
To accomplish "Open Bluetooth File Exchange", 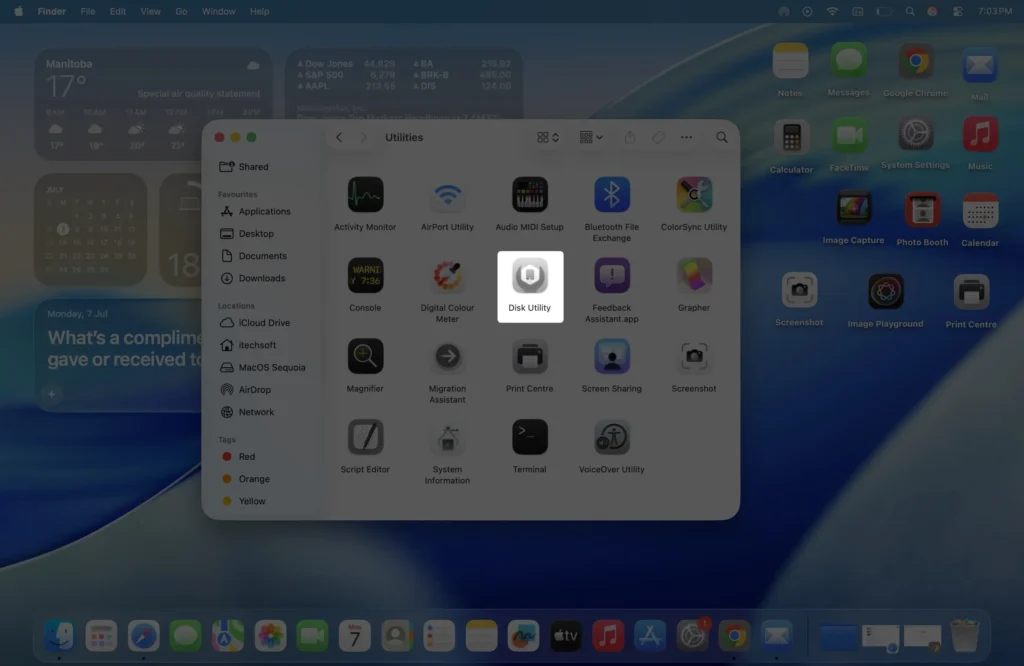I will [612, 194].
